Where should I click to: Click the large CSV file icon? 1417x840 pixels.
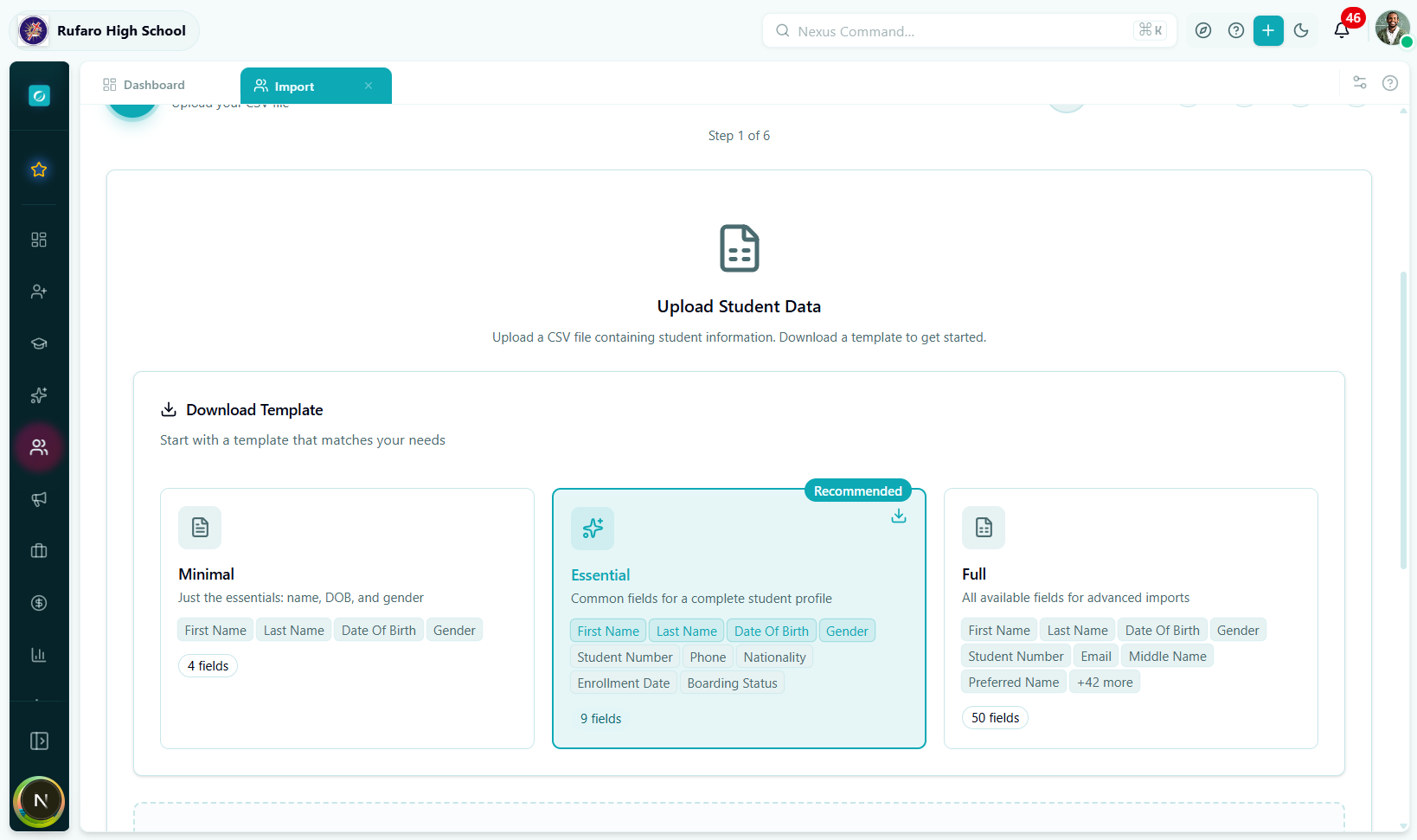click(x=739, y=248)
